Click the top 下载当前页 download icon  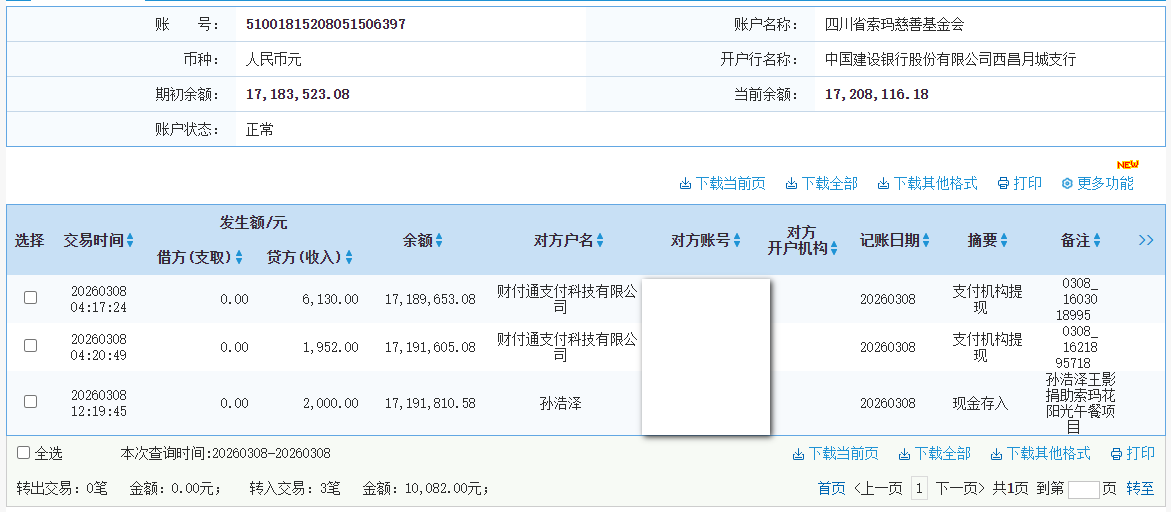coord(685,184)
